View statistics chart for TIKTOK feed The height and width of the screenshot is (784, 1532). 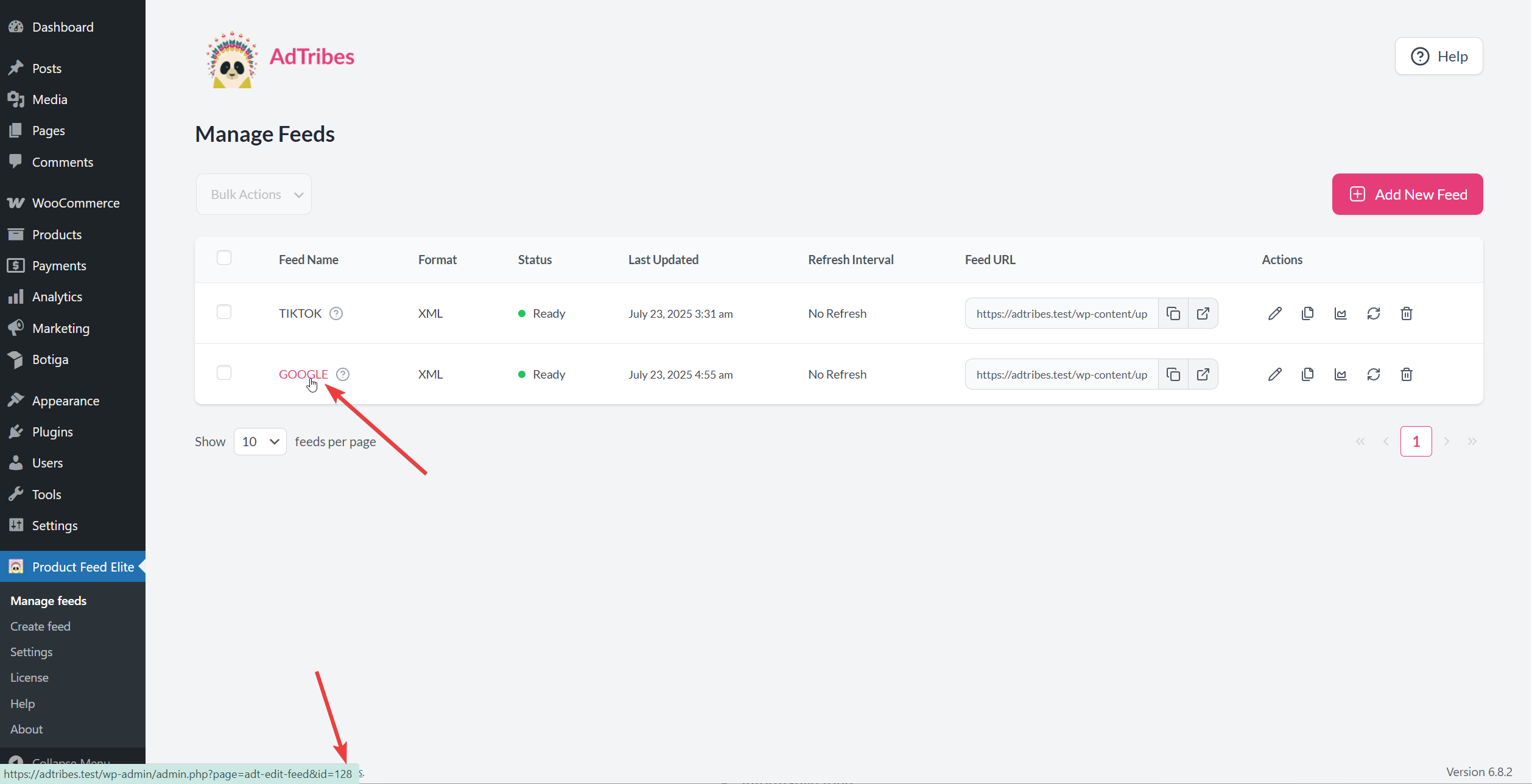[x=1340, y=313]
